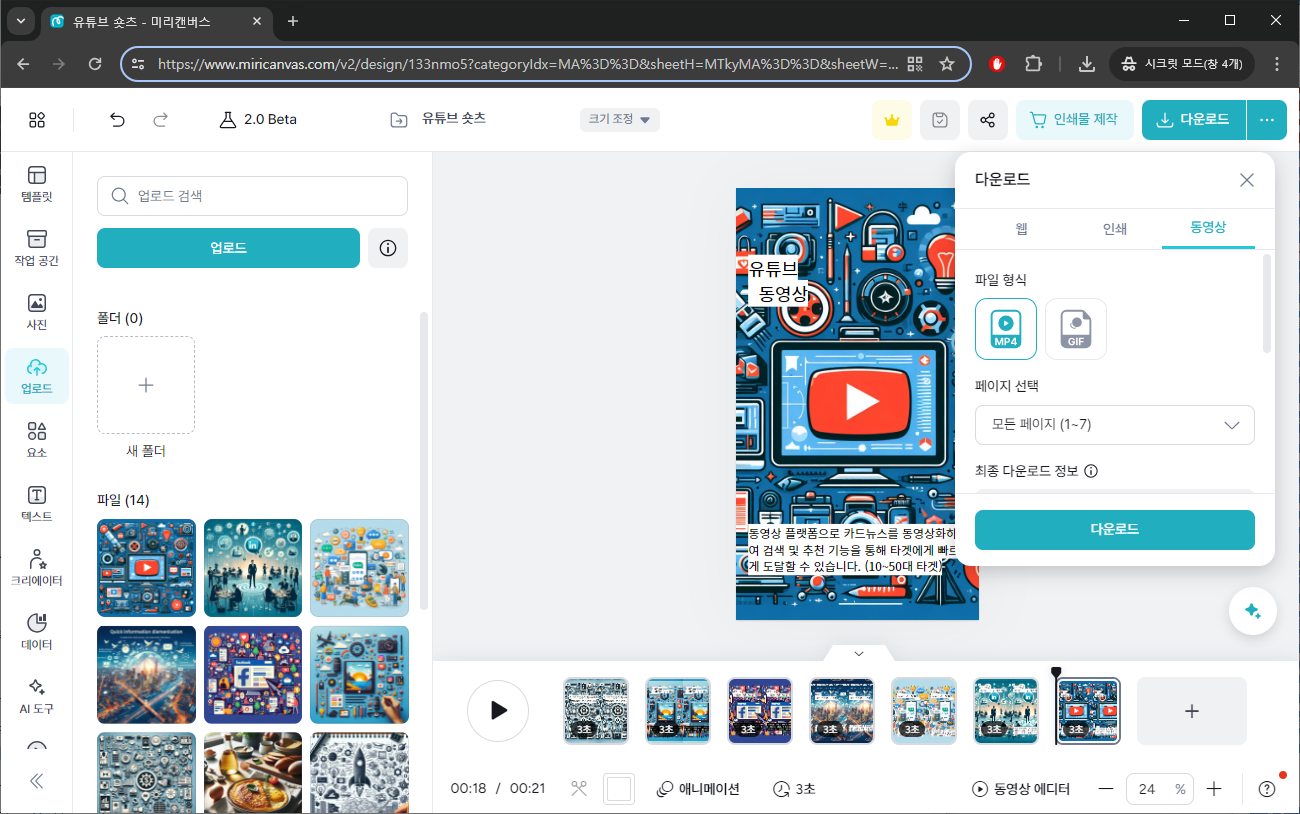Open the 작업 공간 sidebar panel
The image size is (1300, 814).
tap(37, 248)
